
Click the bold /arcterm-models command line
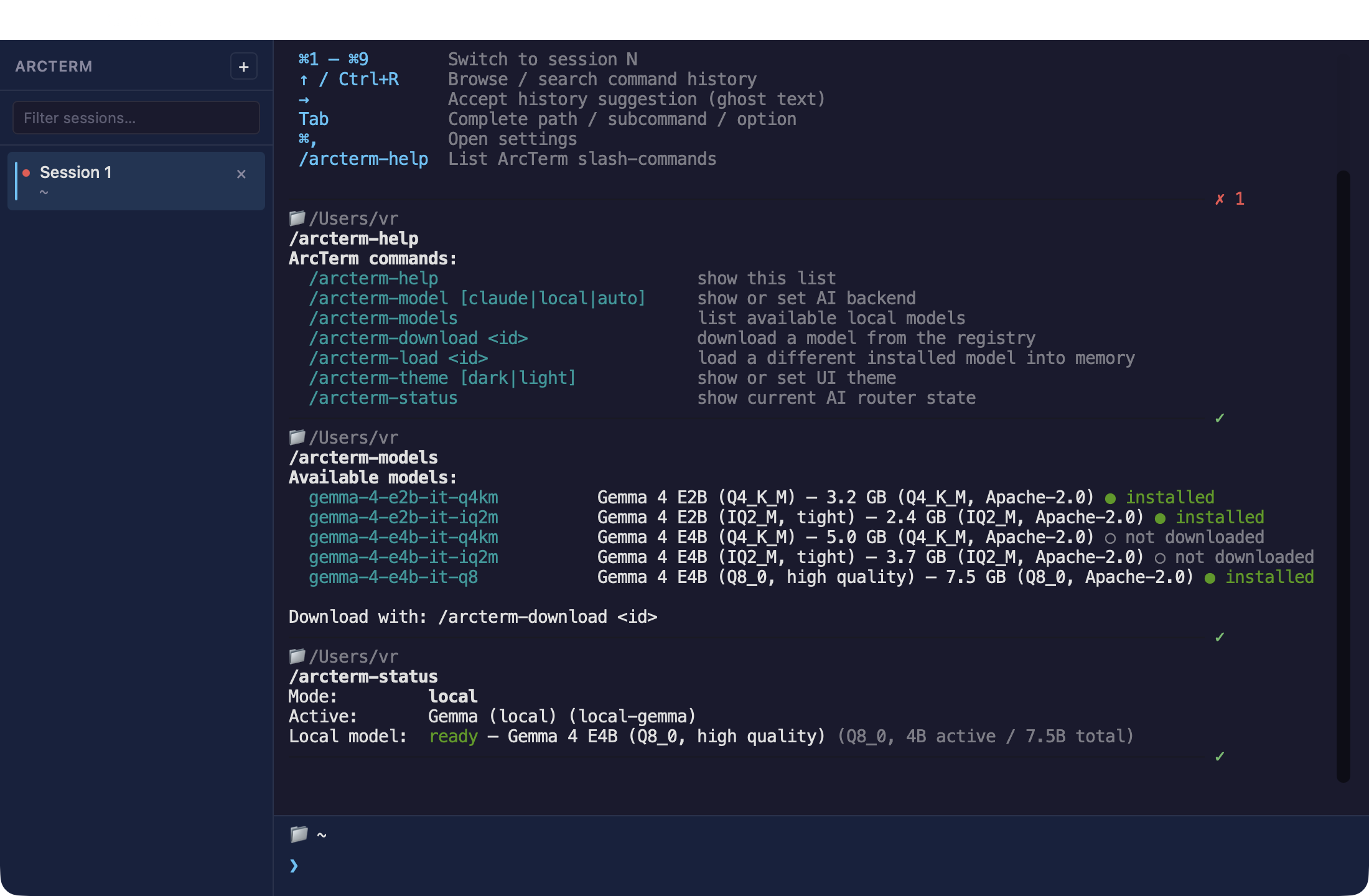pyautogui.click(x=363, y=458)
